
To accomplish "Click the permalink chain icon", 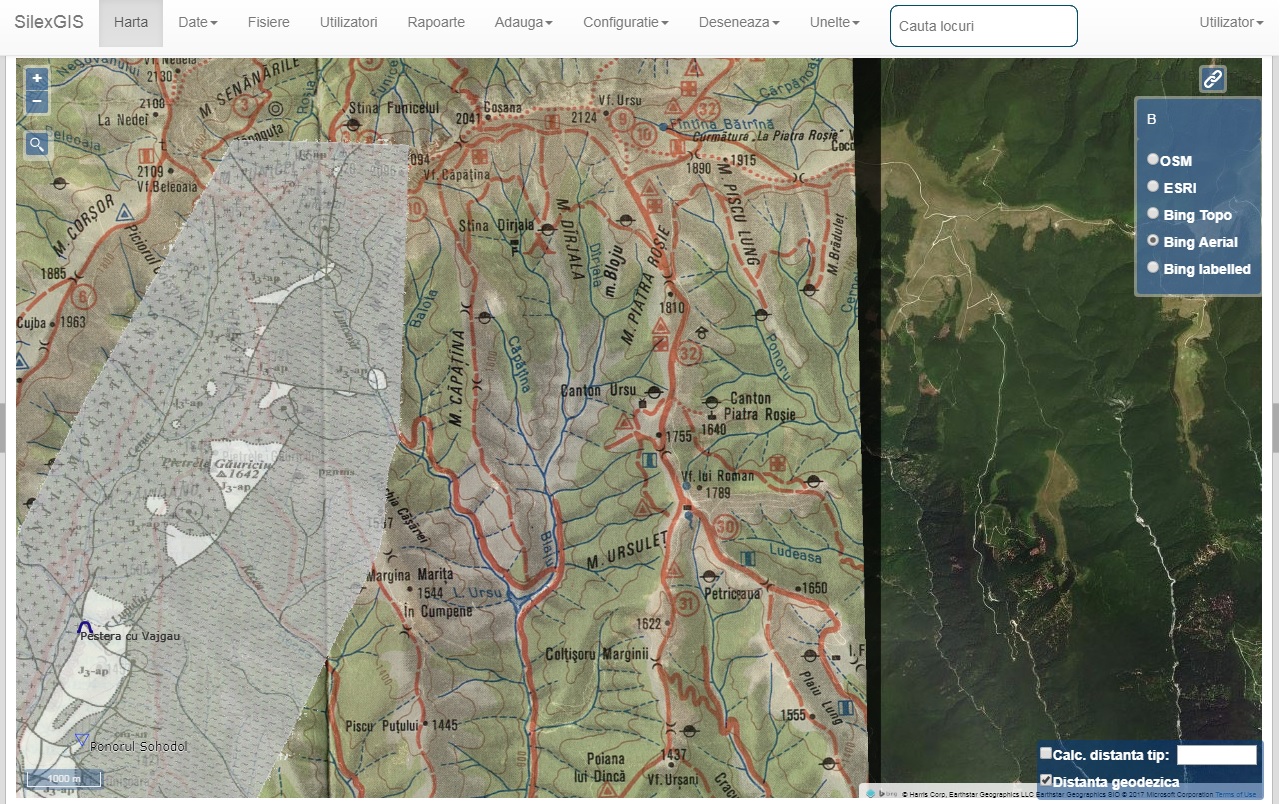I will coord(1212,79).
